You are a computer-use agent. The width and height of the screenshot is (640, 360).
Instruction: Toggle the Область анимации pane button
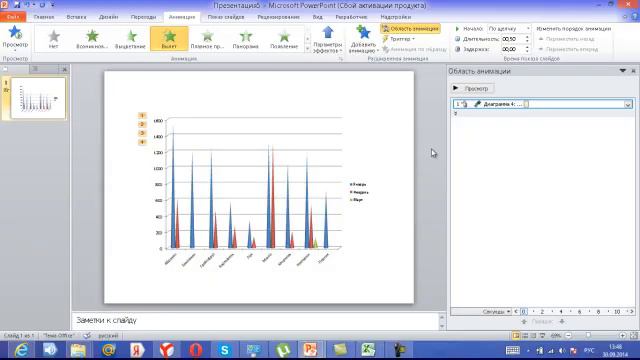coord(410,29)
